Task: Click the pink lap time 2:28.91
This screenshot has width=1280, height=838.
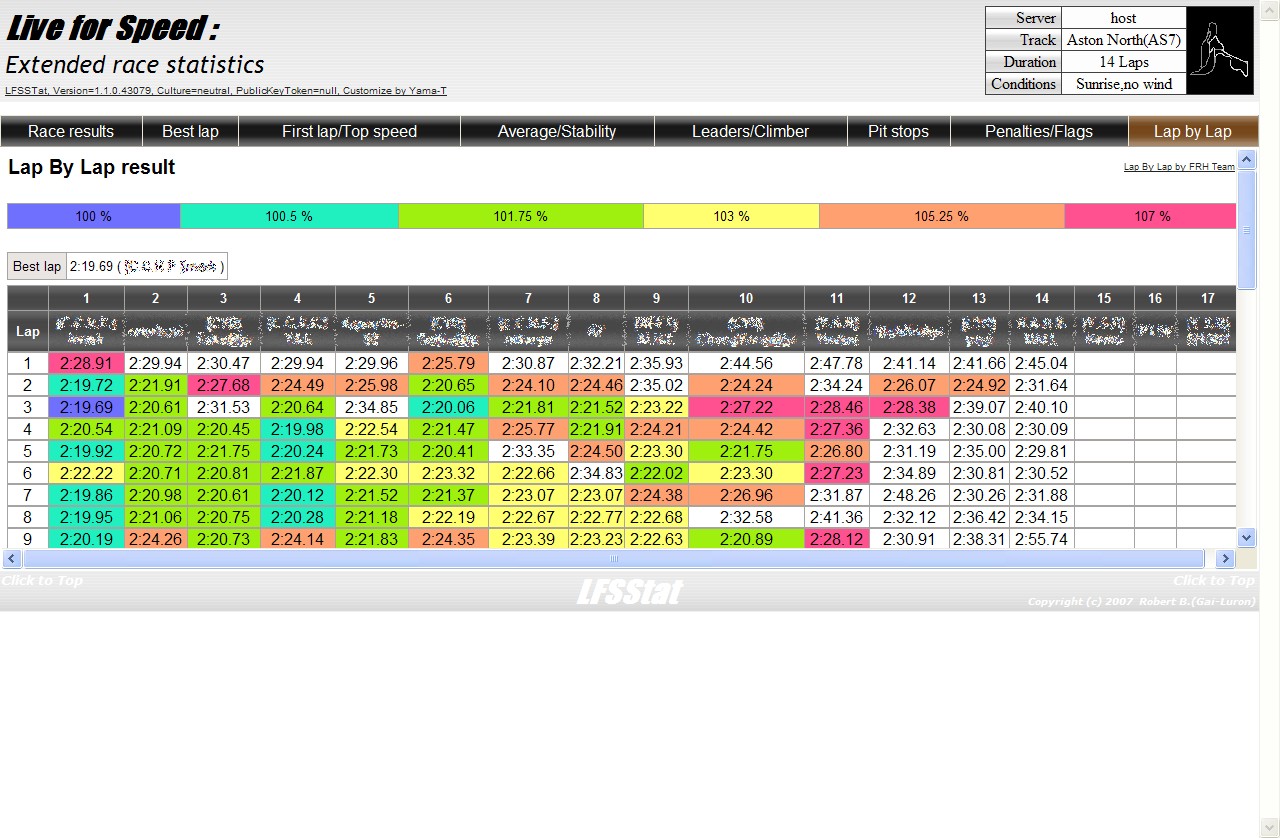Action: click(86, 363)
